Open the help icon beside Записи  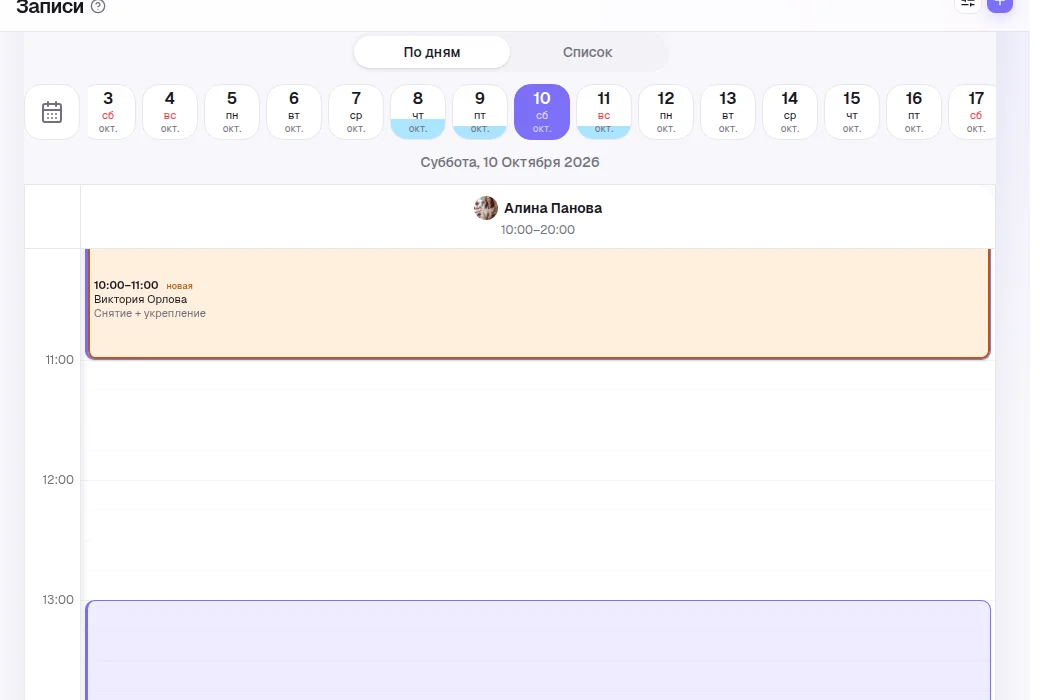point(98,7)
